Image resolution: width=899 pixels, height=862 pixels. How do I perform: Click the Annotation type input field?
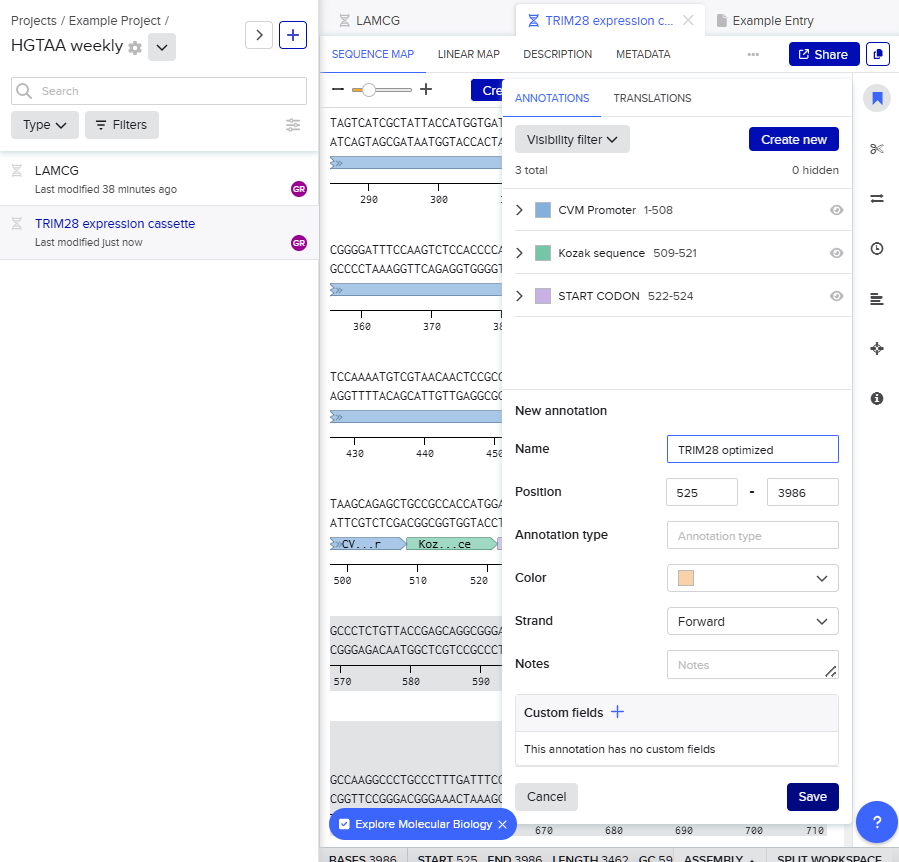752,536
